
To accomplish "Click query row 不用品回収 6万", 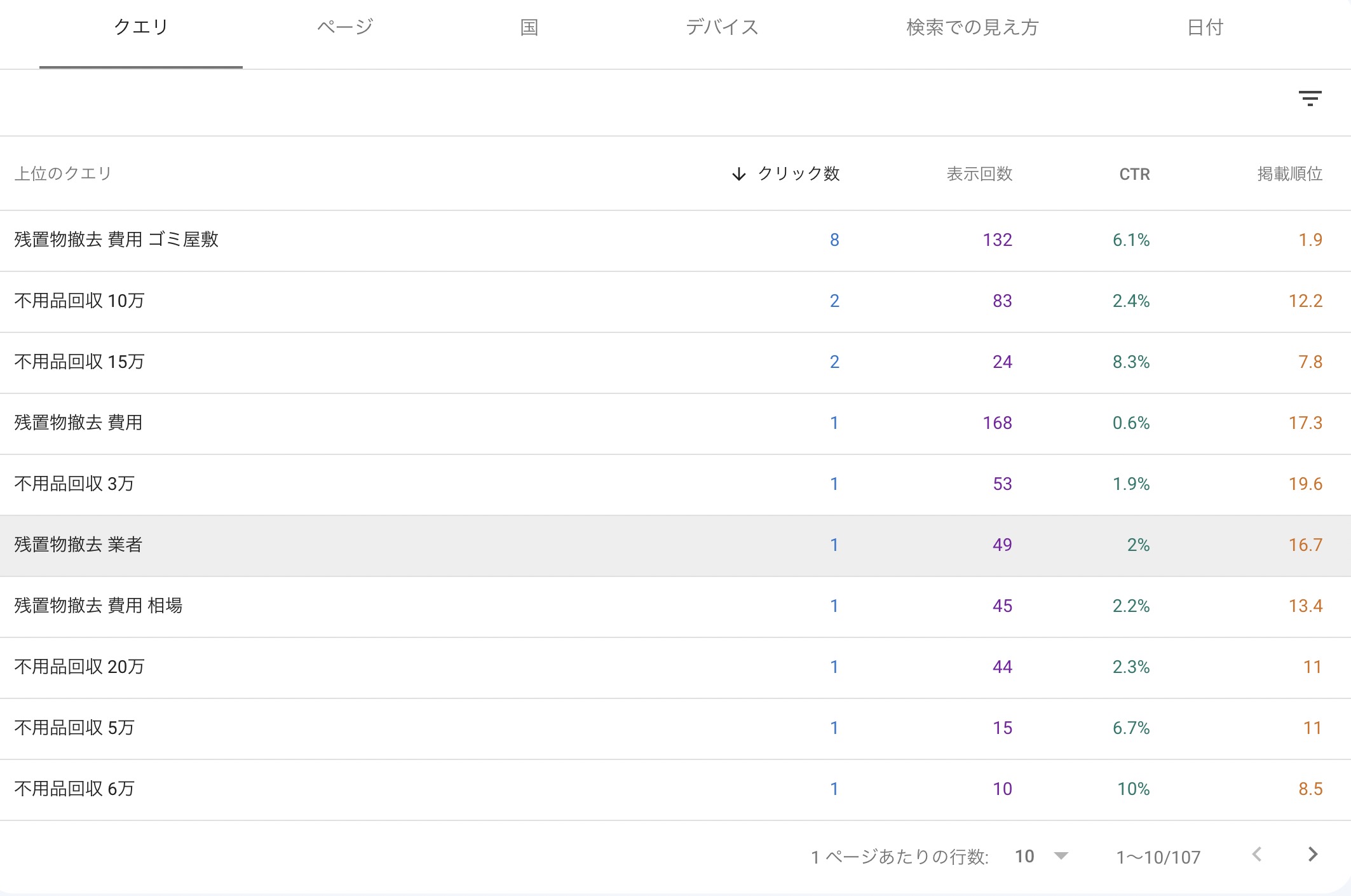I will pos(74,789).
